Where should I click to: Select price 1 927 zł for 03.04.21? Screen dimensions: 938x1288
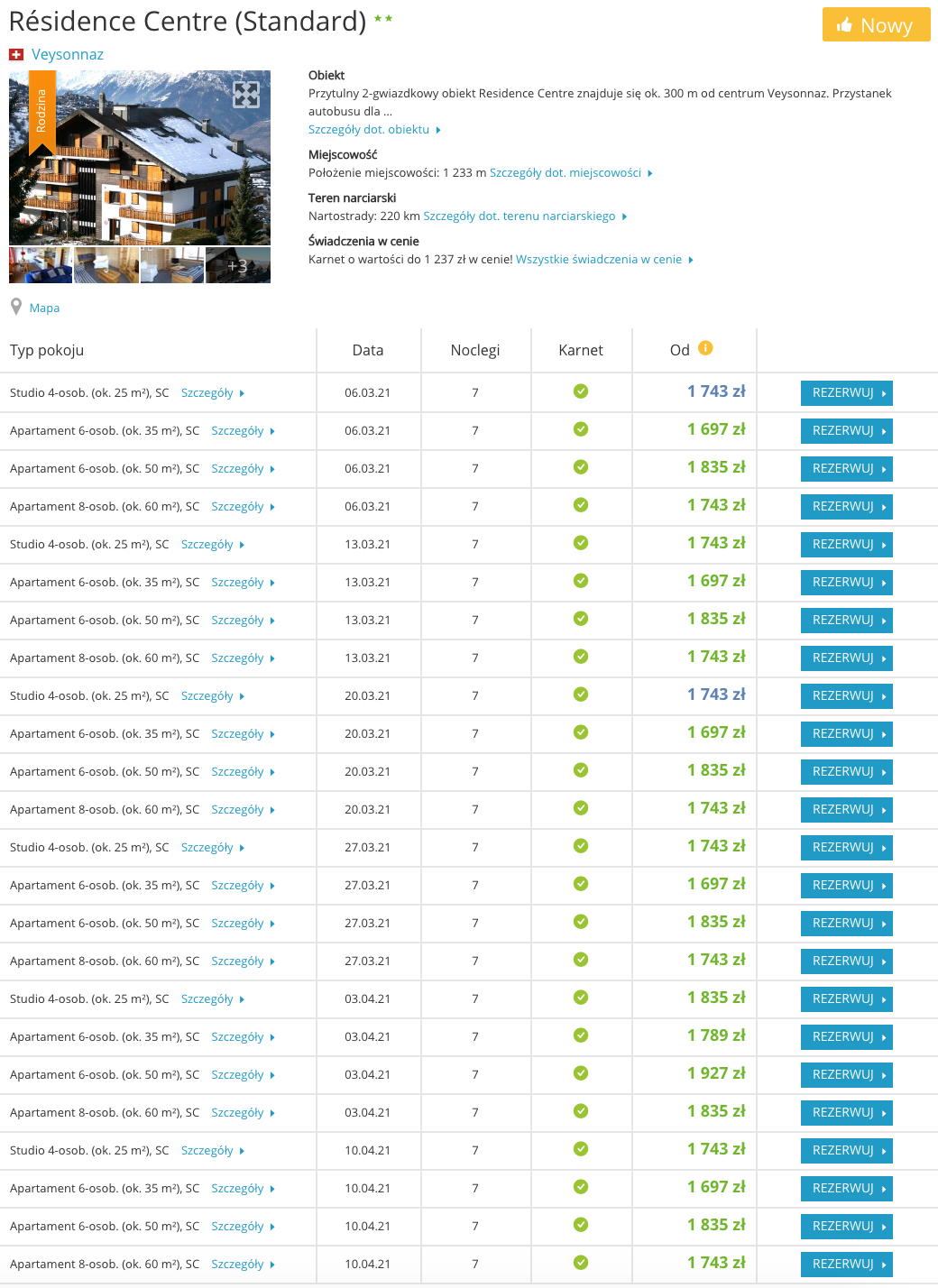point(716,1073)
